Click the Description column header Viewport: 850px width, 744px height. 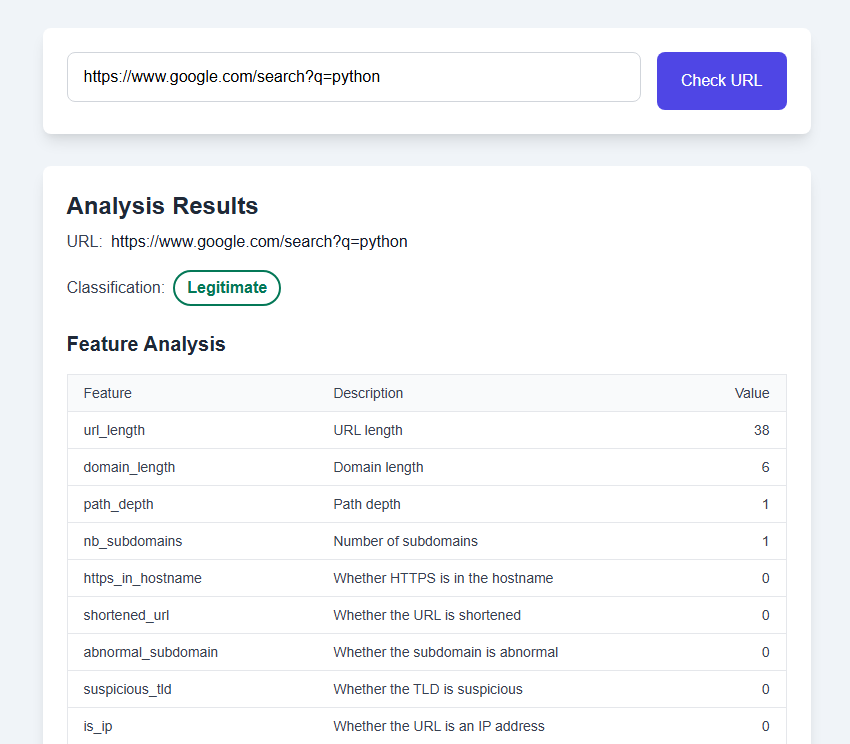click(x=368, y=393)
